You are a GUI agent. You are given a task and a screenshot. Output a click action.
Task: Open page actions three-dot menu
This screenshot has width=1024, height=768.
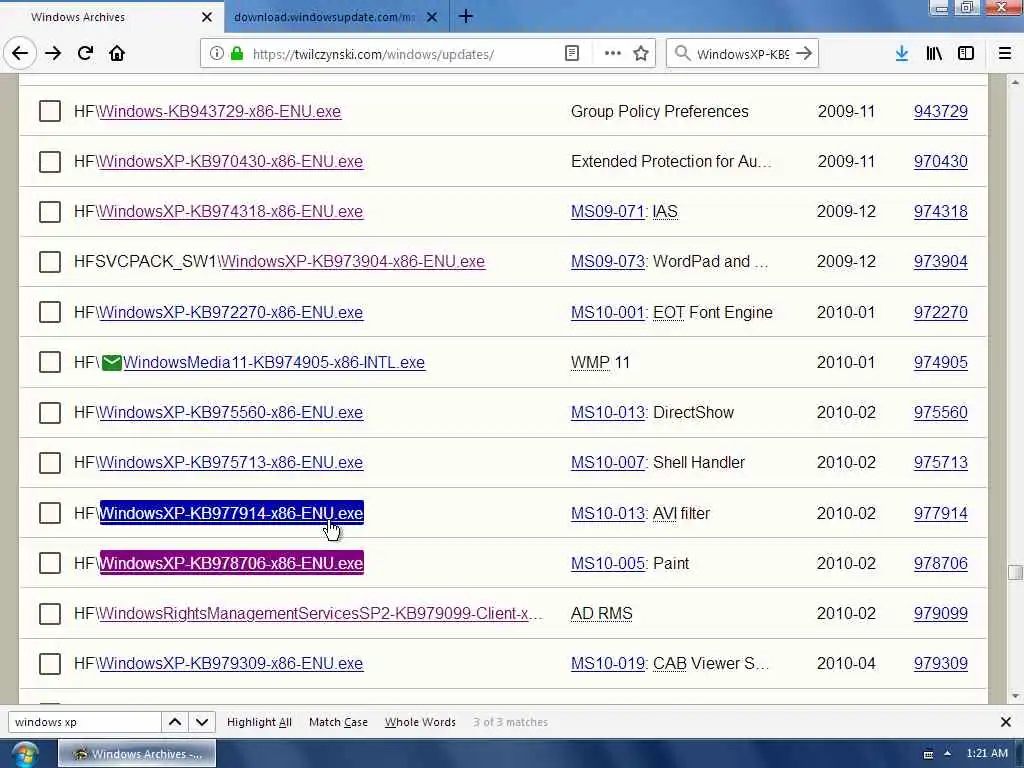[x=613, y=54]
